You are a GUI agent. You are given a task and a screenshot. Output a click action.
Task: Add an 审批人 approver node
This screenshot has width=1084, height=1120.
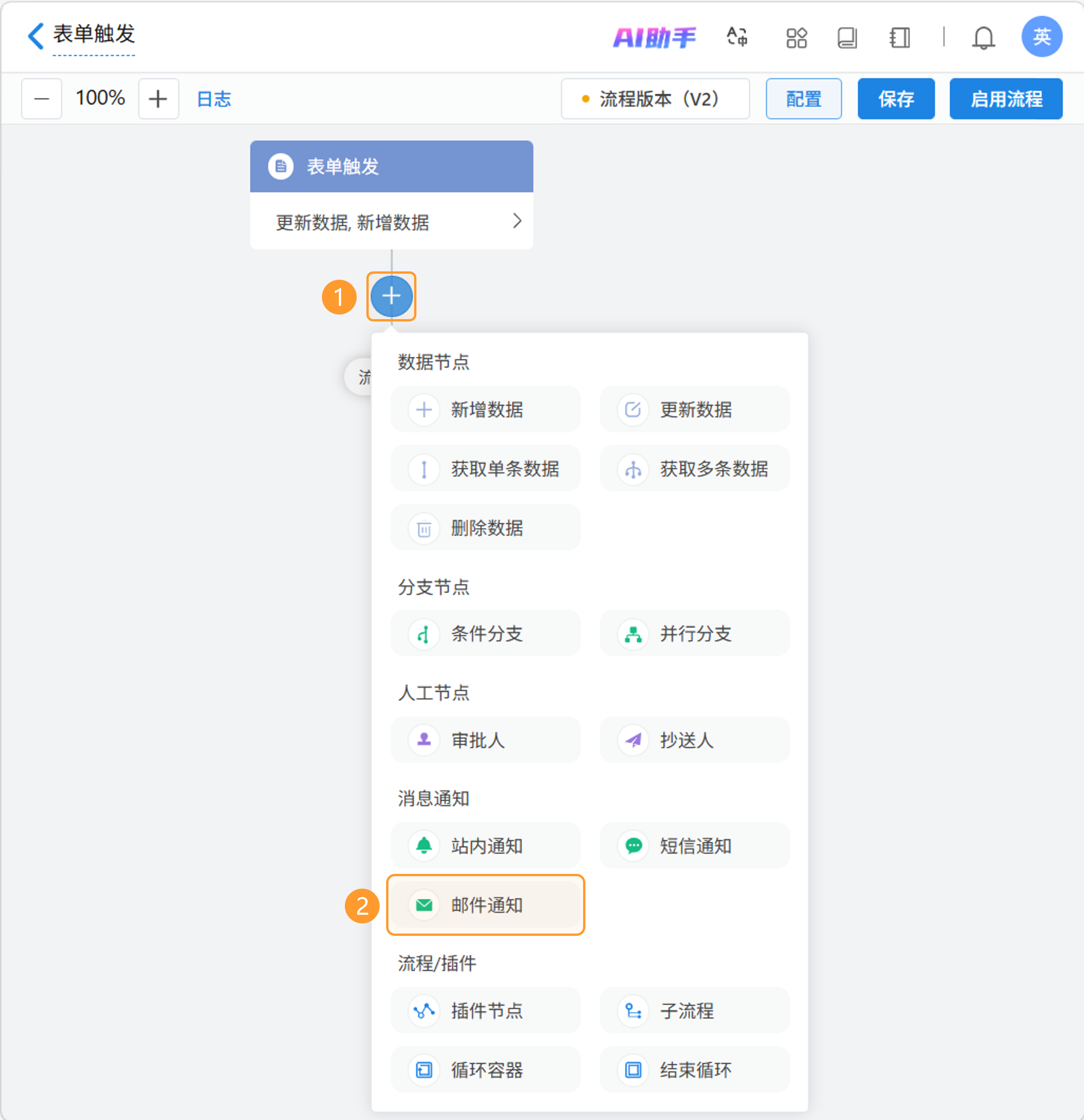pos(485,739)
